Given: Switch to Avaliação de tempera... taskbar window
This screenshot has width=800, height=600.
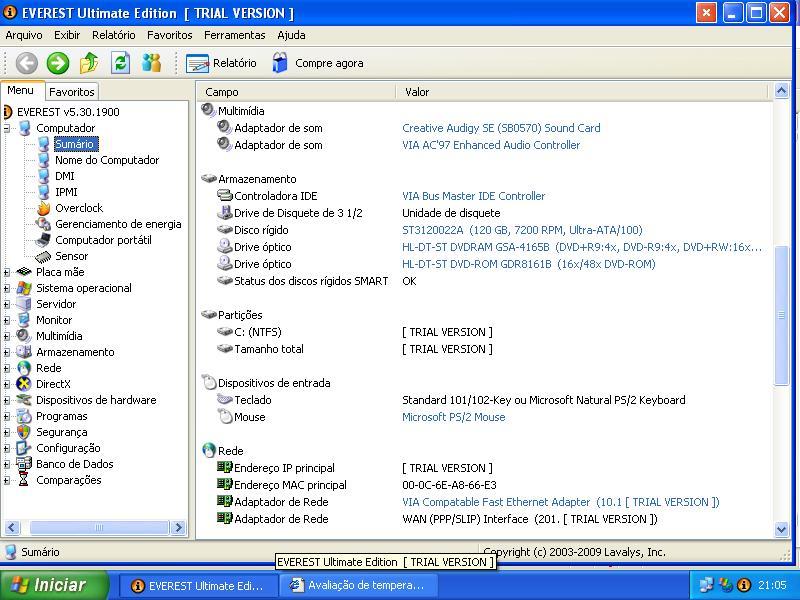Looking at the screenshot, I should [x=359, y=585].
